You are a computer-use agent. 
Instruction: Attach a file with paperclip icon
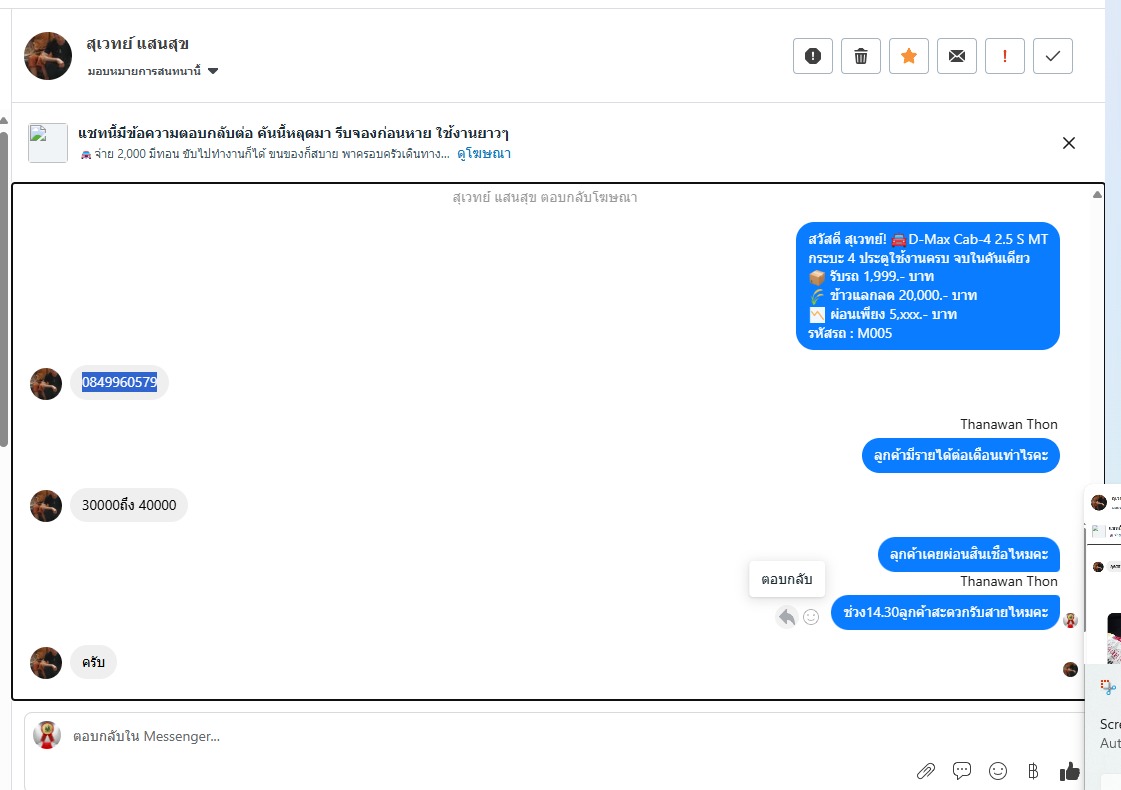pos(926,771)
